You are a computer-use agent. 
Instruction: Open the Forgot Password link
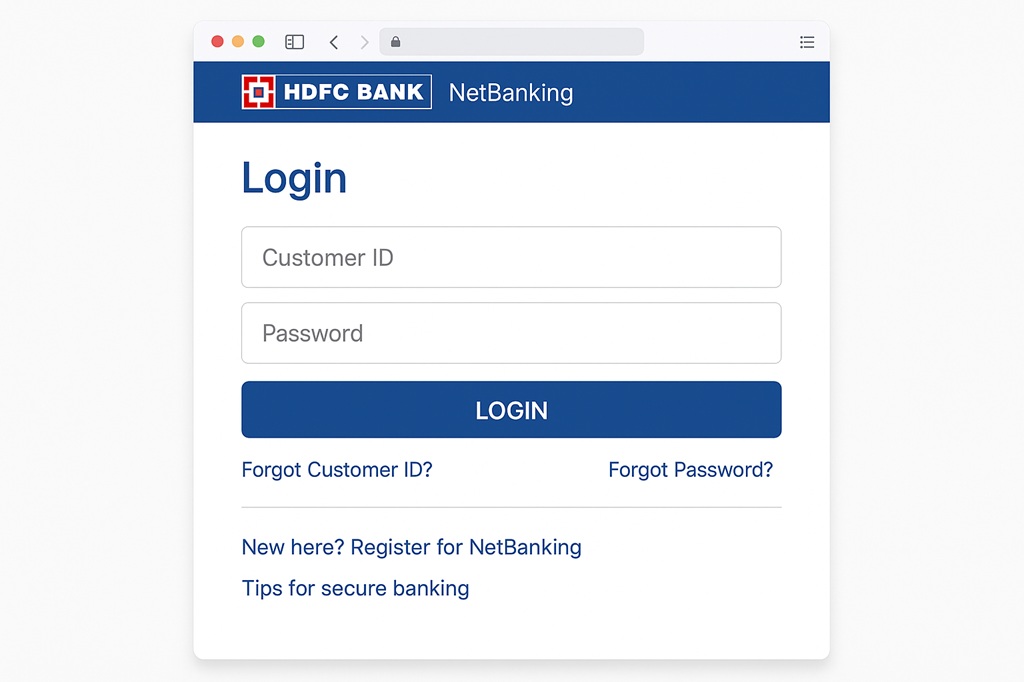[691, 469]
